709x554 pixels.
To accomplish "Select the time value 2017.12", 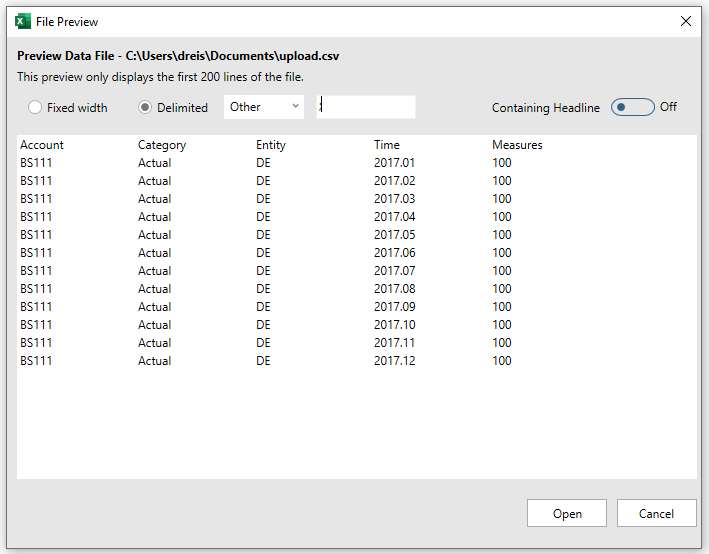I will [394, 361].
